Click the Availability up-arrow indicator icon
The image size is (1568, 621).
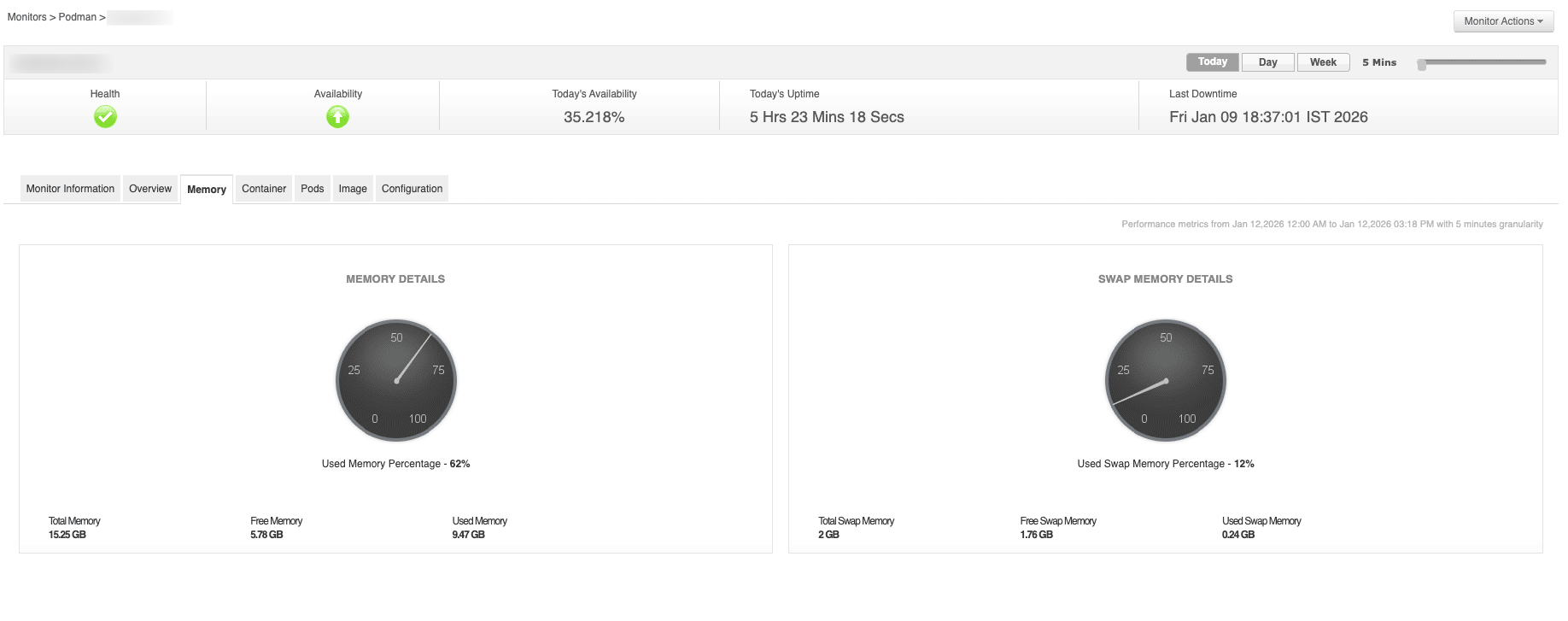click(x=337, y=117)
